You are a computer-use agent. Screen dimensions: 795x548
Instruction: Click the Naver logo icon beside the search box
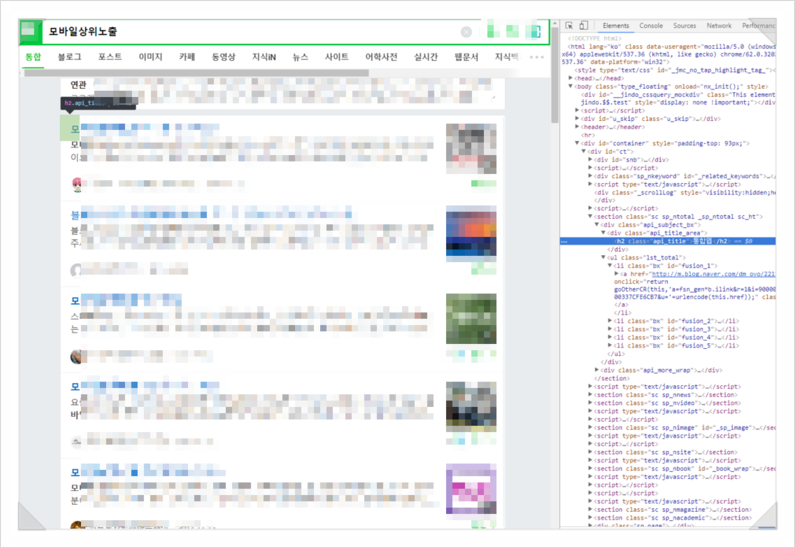[x=30, y=32]
